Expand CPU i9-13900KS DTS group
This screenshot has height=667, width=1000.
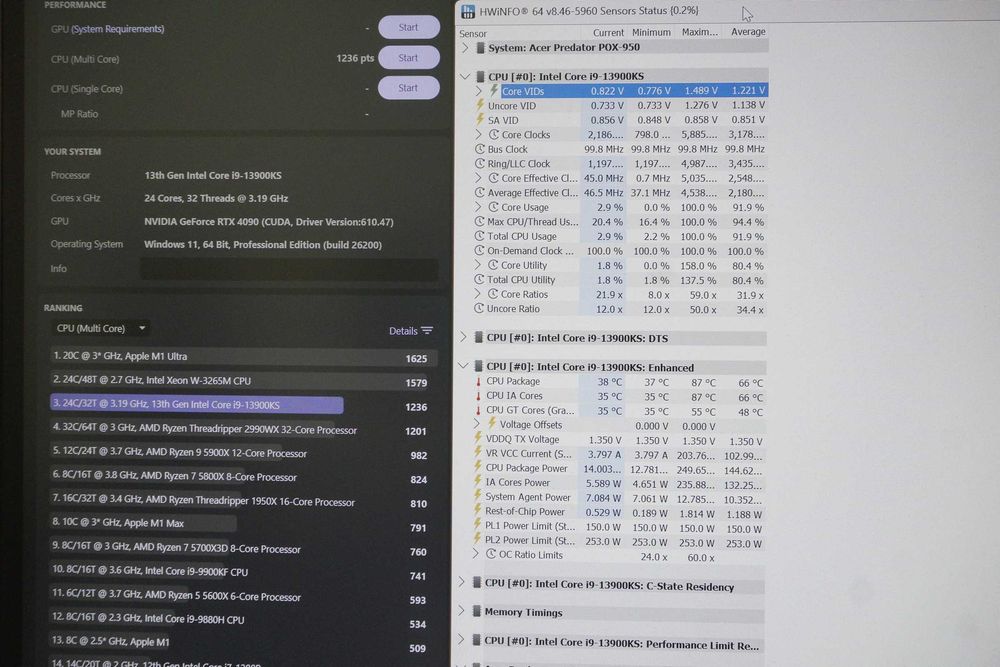(464, 337)
